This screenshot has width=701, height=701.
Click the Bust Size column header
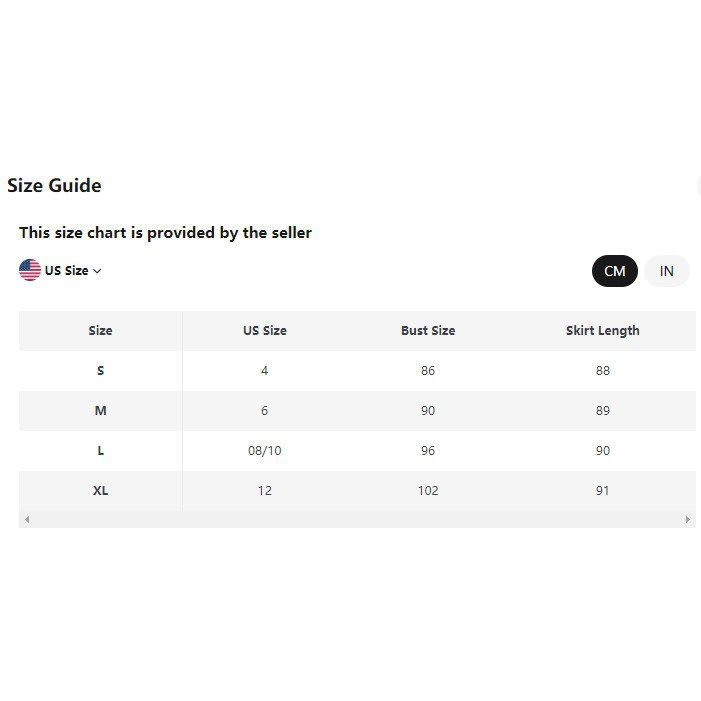(428, 331)
